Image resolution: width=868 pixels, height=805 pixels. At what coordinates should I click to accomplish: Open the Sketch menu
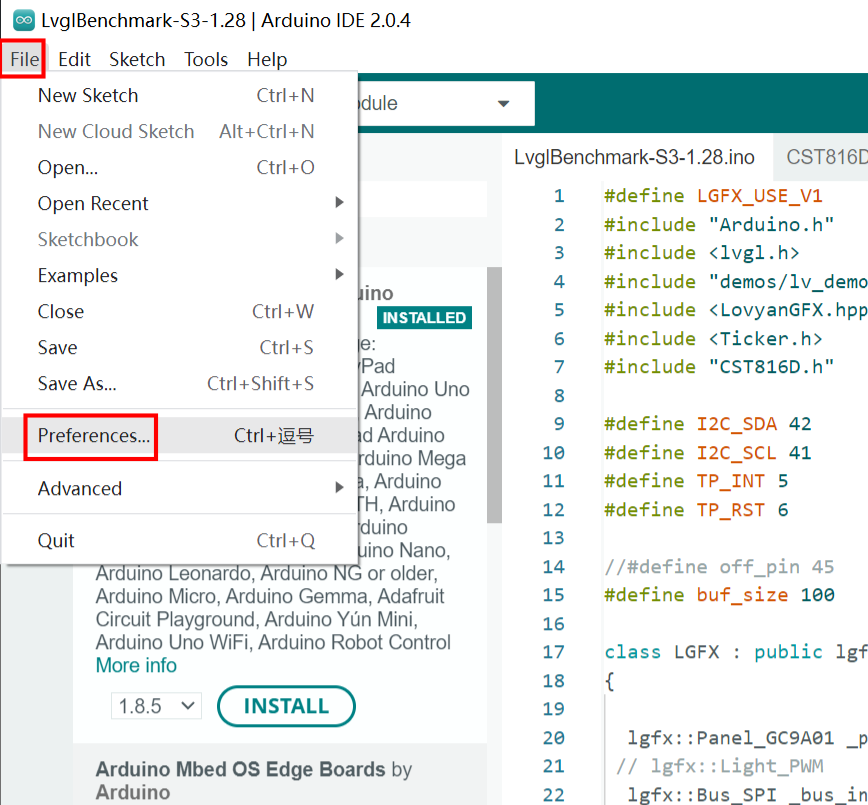tap(137, 59)
